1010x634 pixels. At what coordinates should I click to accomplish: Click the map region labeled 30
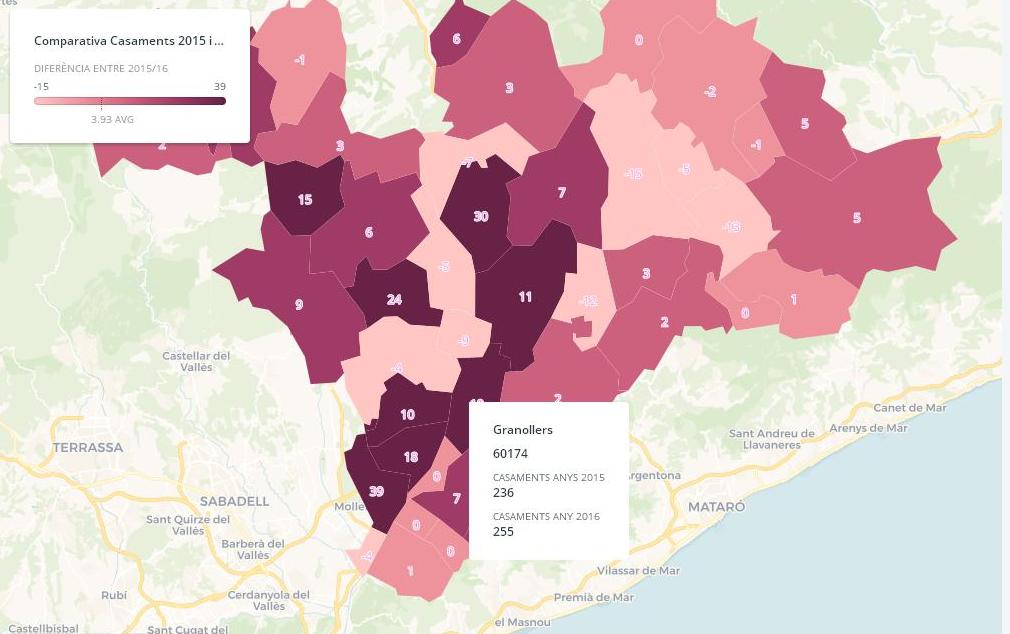(x=481, y=217)
